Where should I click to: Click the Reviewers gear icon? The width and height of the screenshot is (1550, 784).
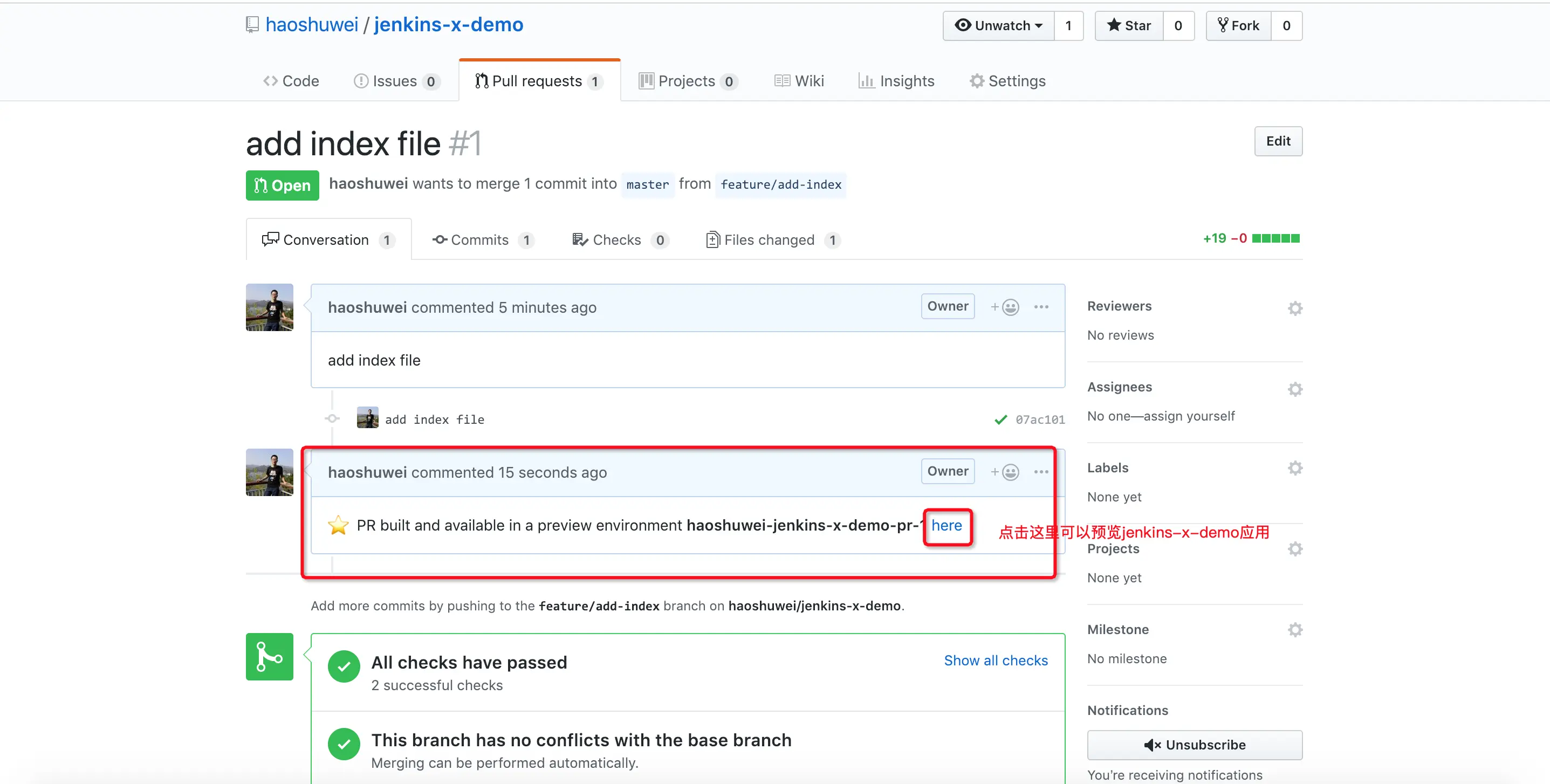click(x=1295, y=308)
